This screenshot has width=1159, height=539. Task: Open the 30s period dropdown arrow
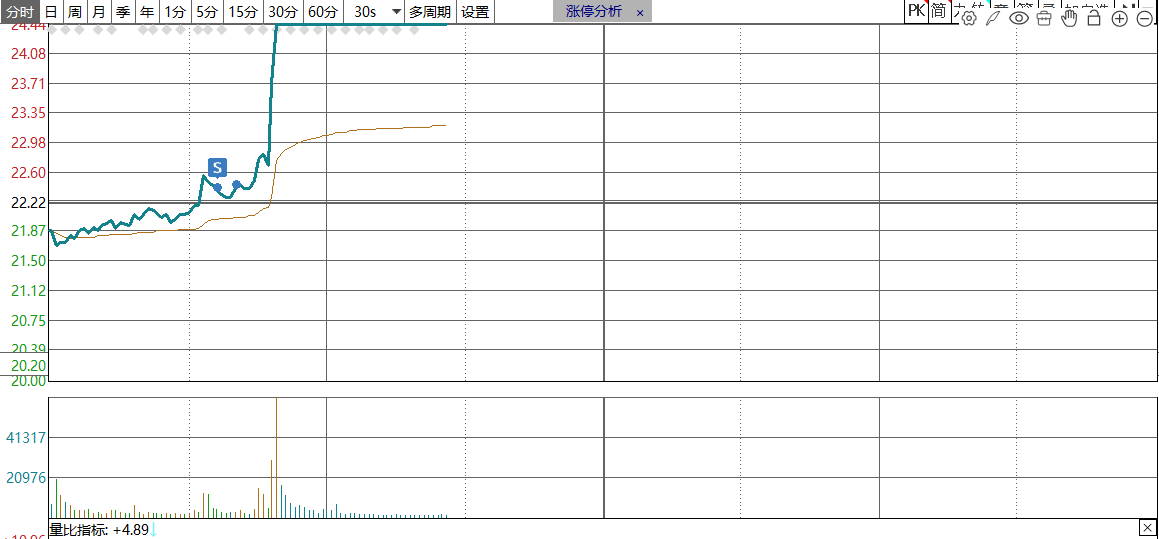click(396, 12)
